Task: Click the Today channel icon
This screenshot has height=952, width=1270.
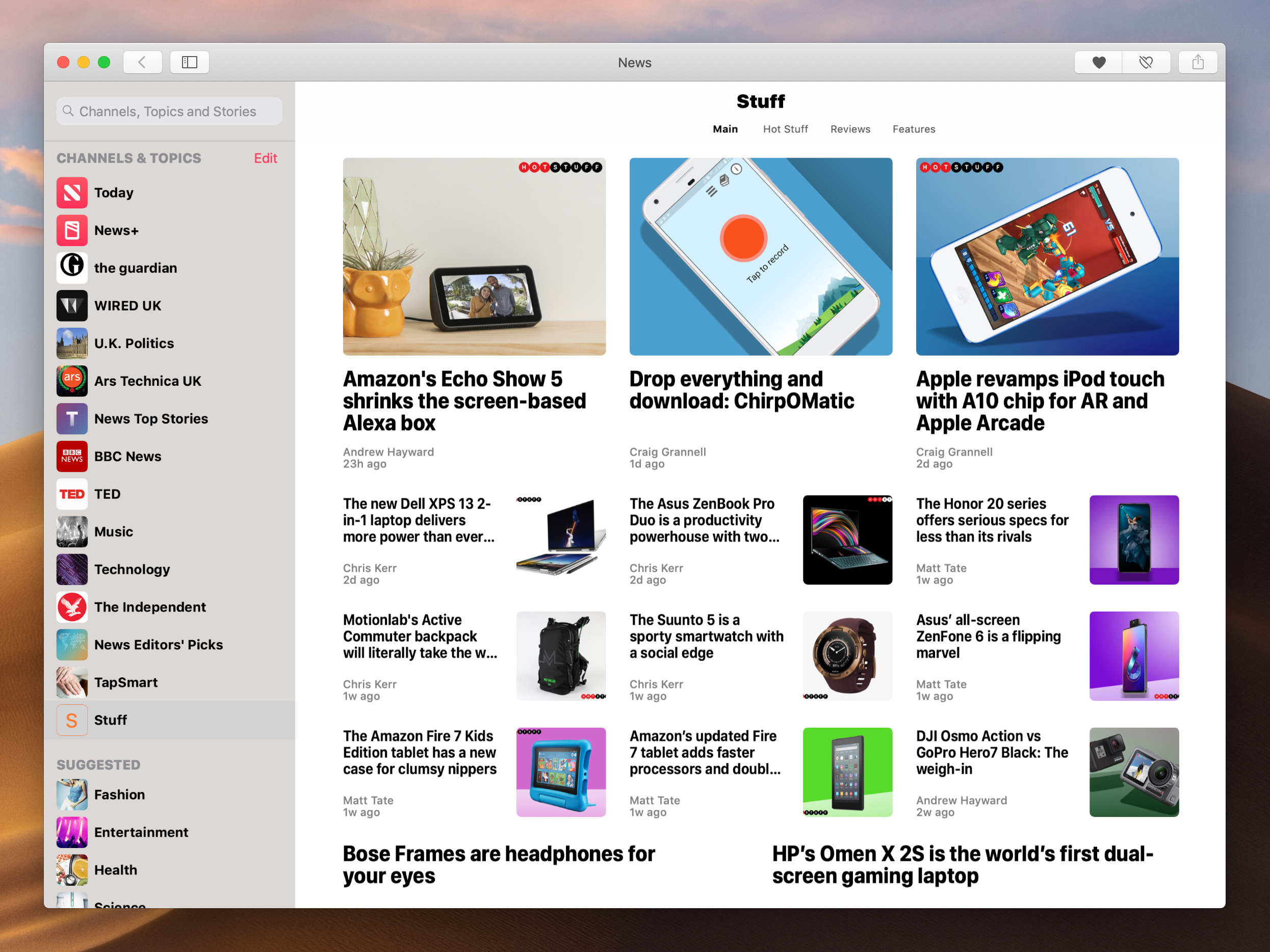Action: tap(72, 193)
